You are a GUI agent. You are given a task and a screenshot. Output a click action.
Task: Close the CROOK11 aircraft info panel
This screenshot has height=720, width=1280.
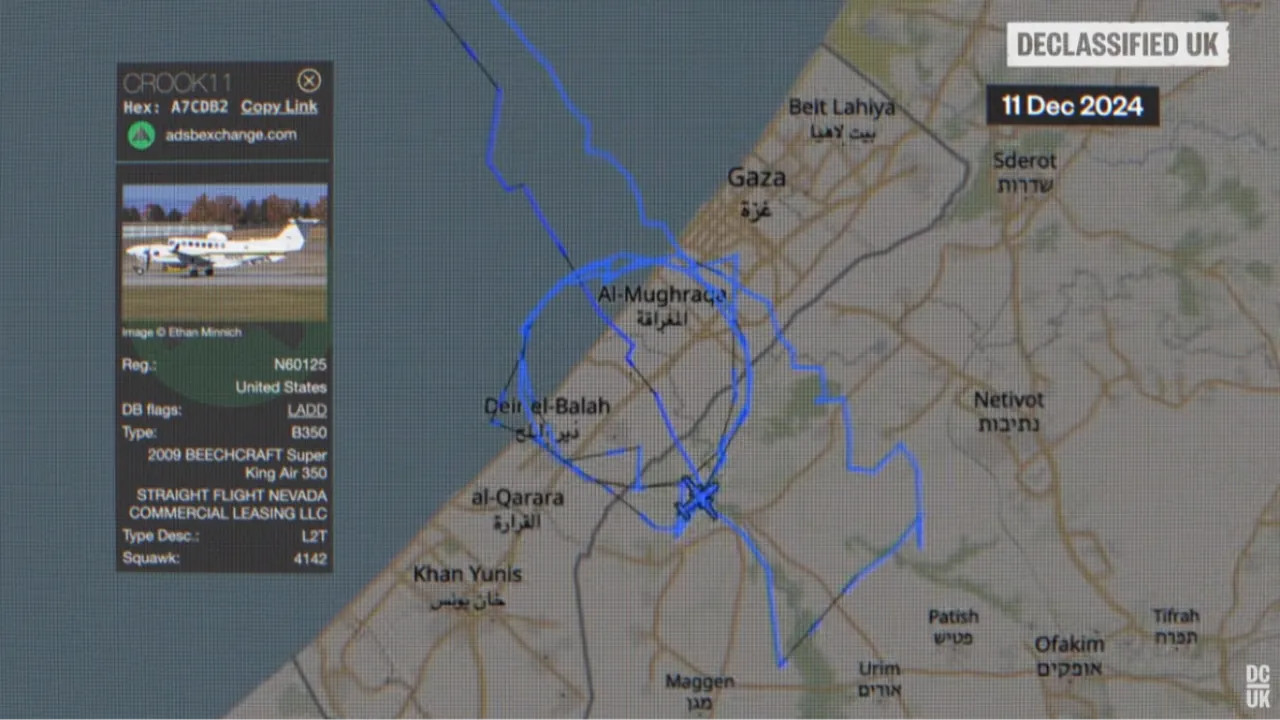[x=309, y=82]
